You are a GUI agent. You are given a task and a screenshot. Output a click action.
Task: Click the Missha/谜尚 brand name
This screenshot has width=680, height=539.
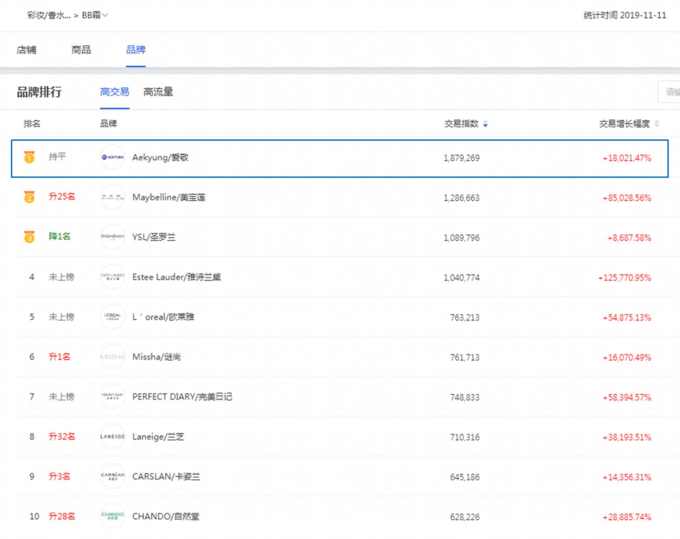(157, 357)
